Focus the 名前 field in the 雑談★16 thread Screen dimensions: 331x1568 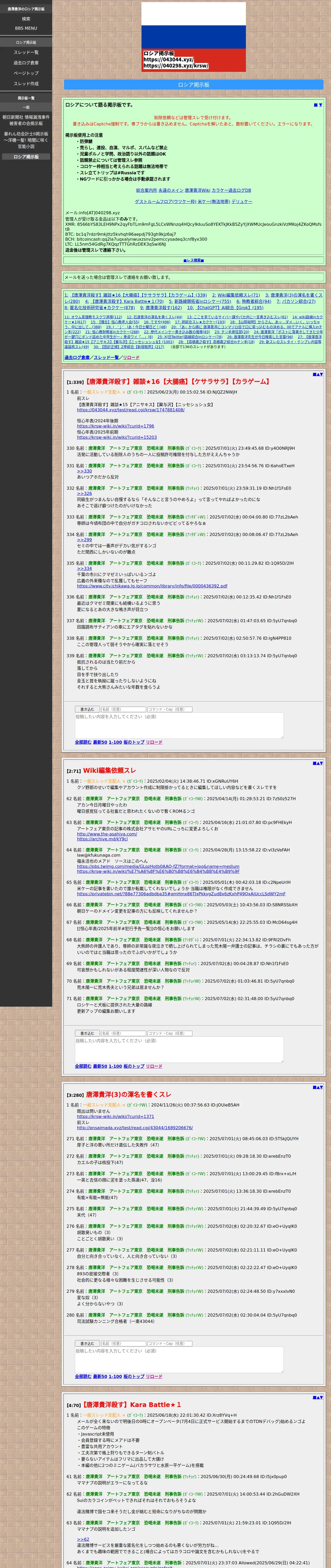tap(123, 709)
